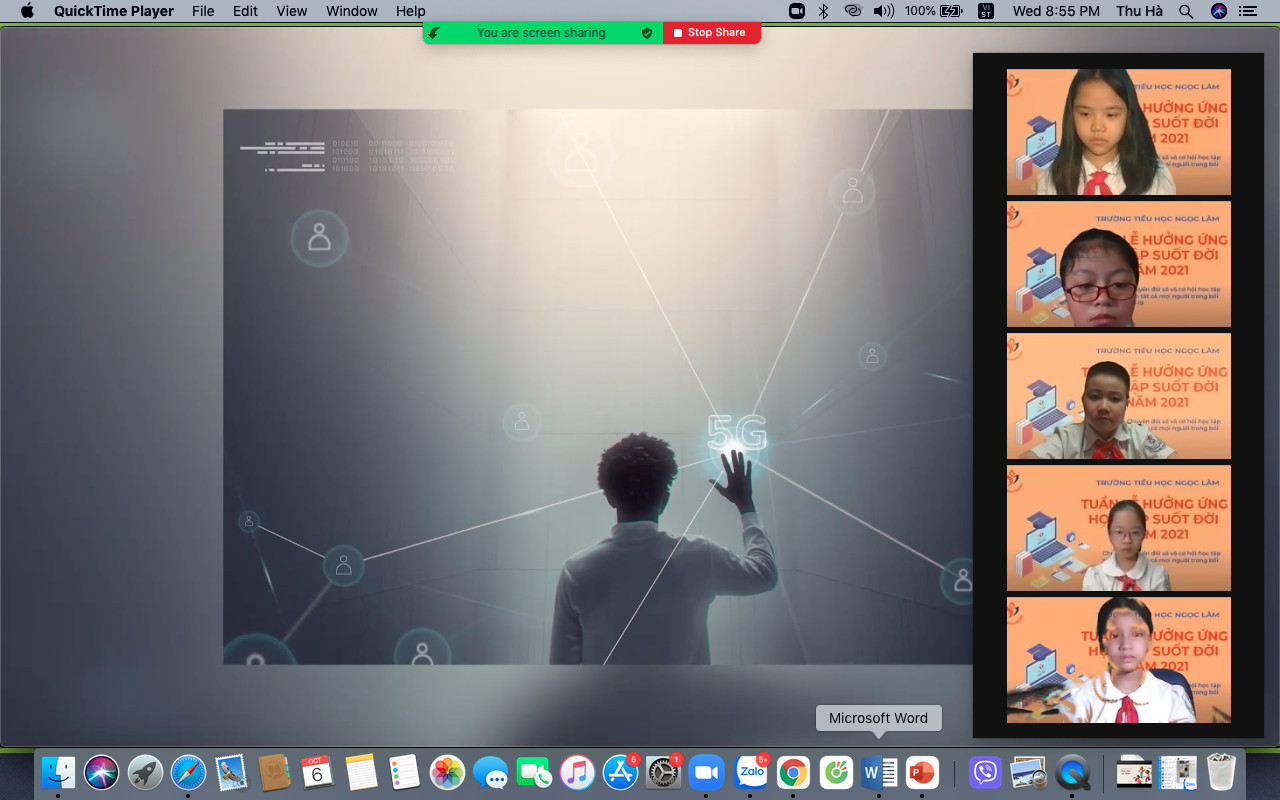Screen dimensions: 1280x800
Task: Open Viber from the dock
Action: 985,772
